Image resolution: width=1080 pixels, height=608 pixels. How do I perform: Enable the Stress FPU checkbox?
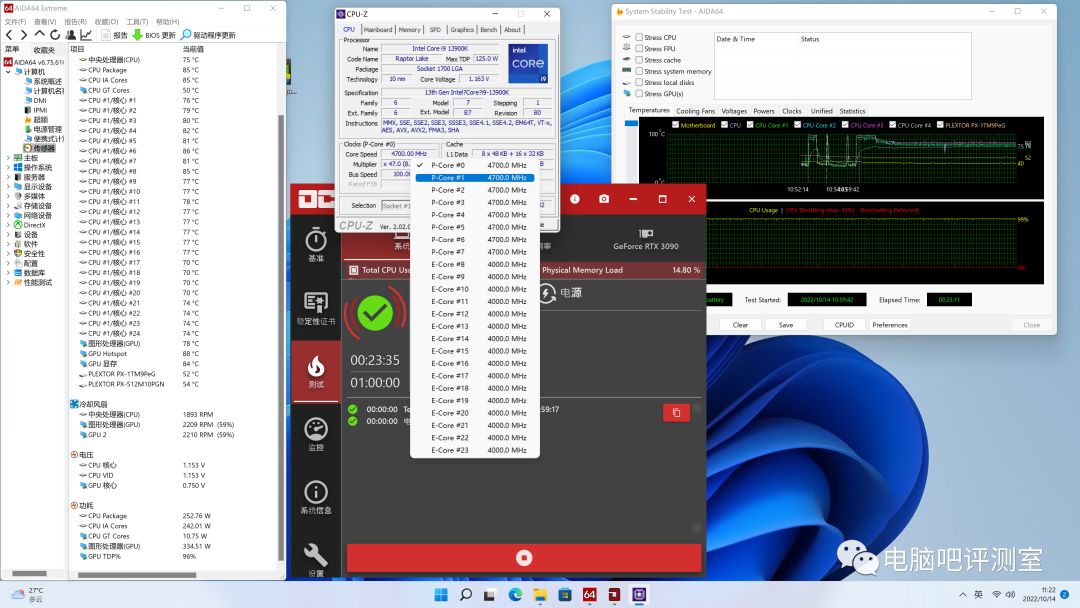(639, 48)
